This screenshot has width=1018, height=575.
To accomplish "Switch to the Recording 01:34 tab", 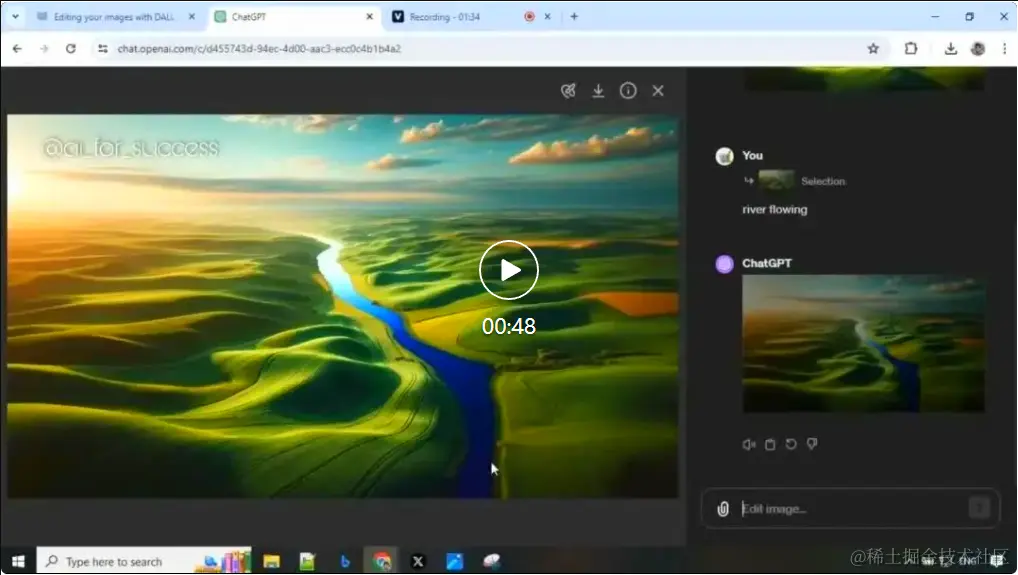I will pos(445,17).
